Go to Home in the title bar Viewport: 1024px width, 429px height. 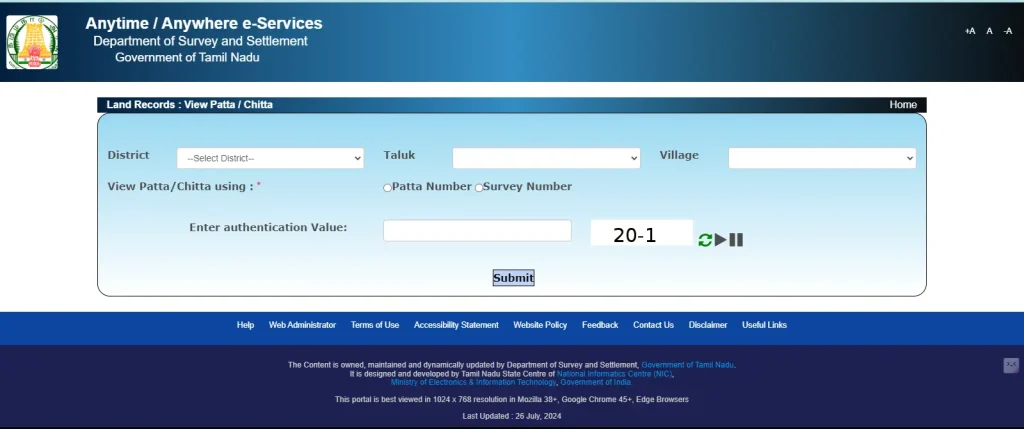click(903, 104)
